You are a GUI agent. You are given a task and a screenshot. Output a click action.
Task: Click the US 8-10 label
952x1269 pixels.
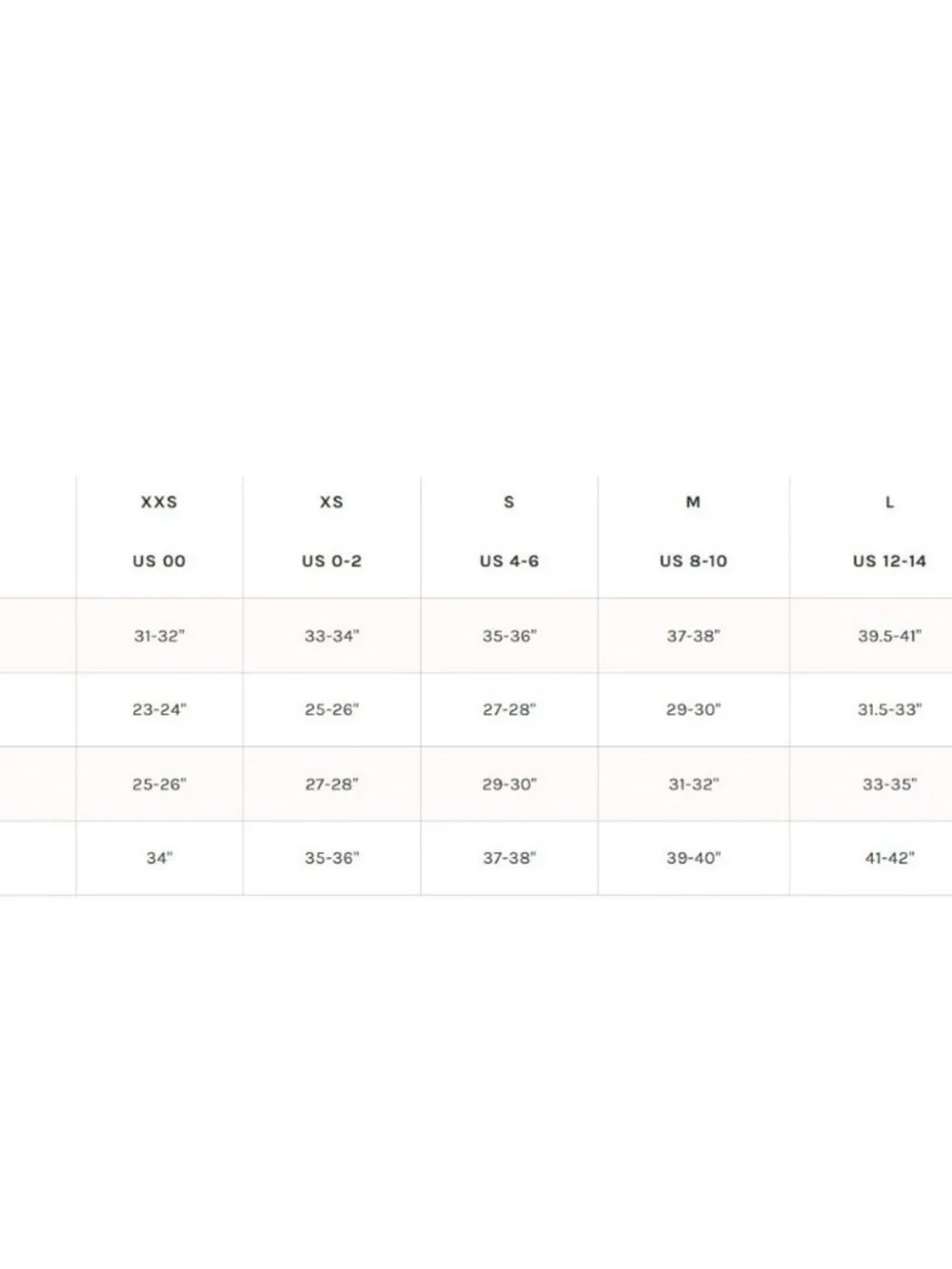(x=693, y=561)
